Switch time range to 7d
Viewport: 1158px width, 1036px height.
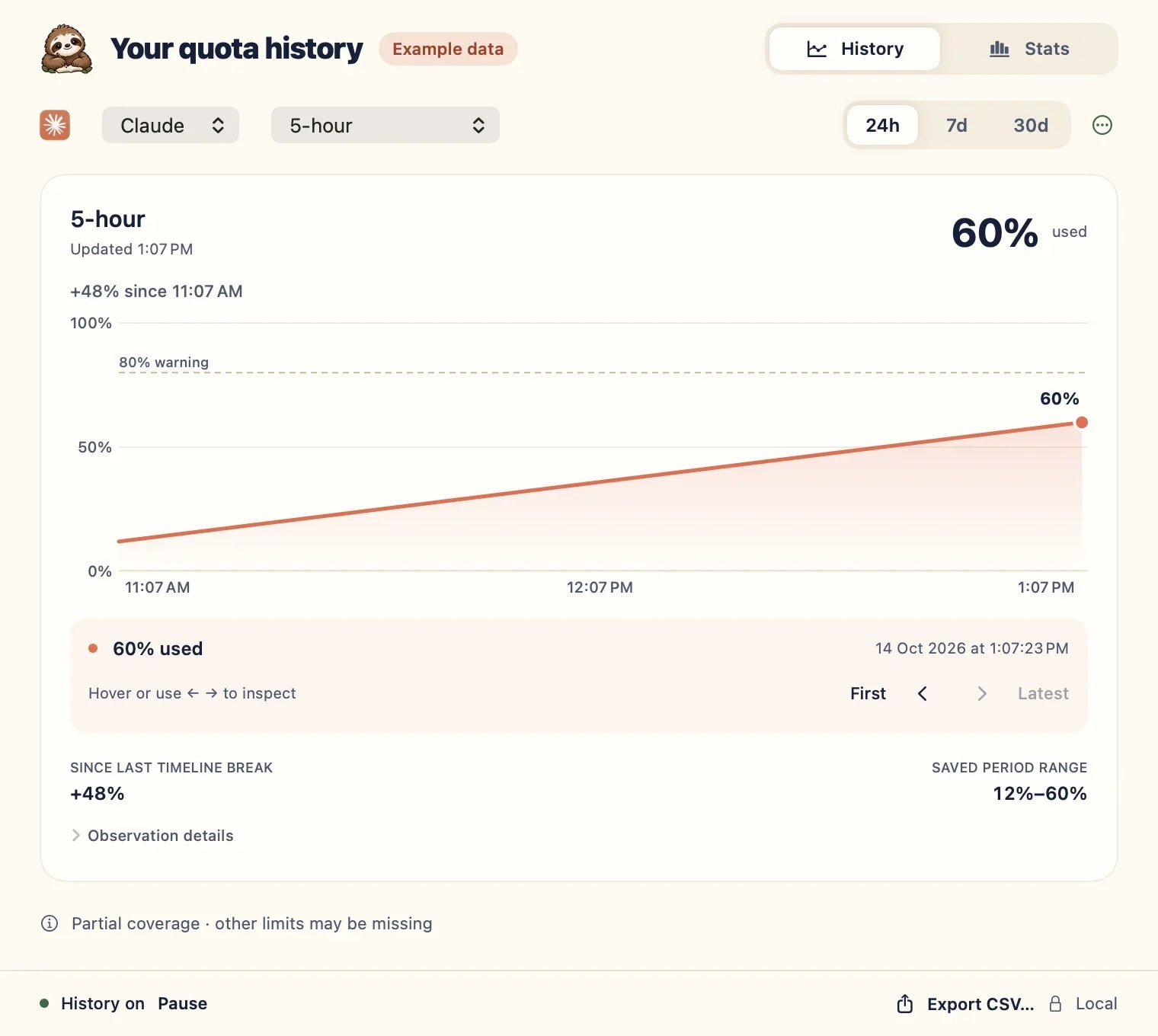(957, 125)
